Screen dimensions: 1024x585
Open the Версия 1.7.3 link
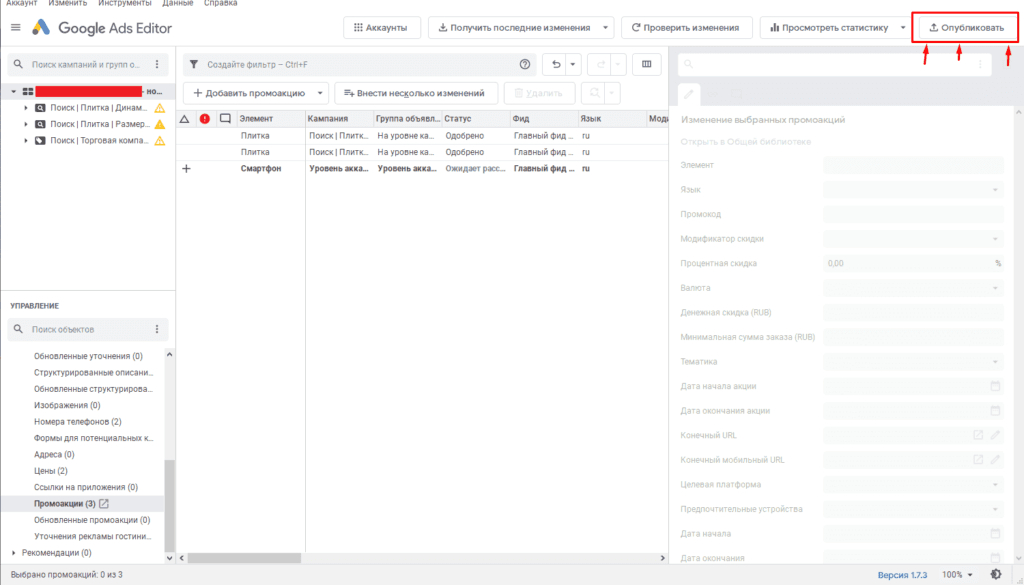902,575
